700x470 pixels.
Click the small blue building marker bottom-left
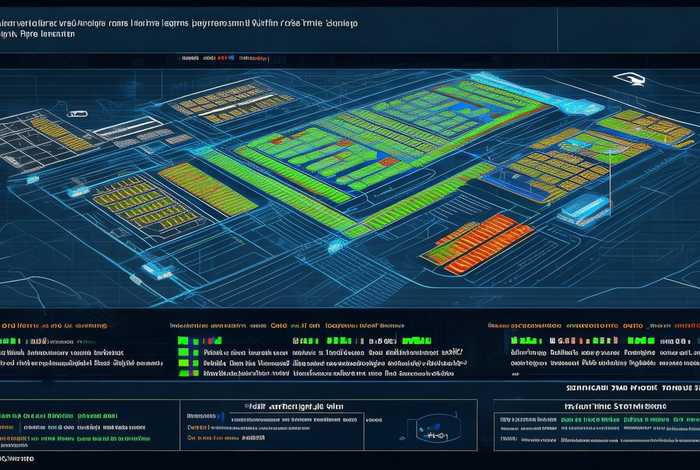[x=157, y=269]
